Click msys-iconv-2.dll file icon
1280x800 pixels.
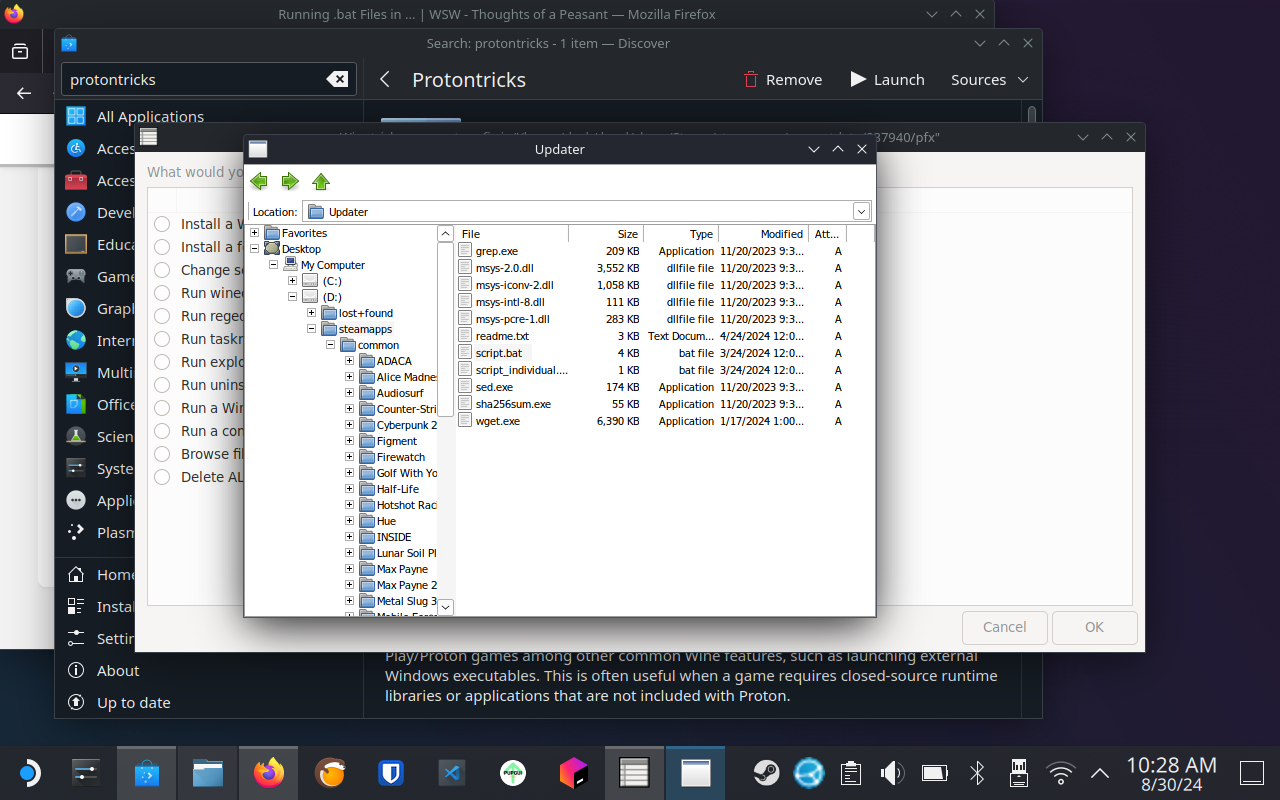465,285
